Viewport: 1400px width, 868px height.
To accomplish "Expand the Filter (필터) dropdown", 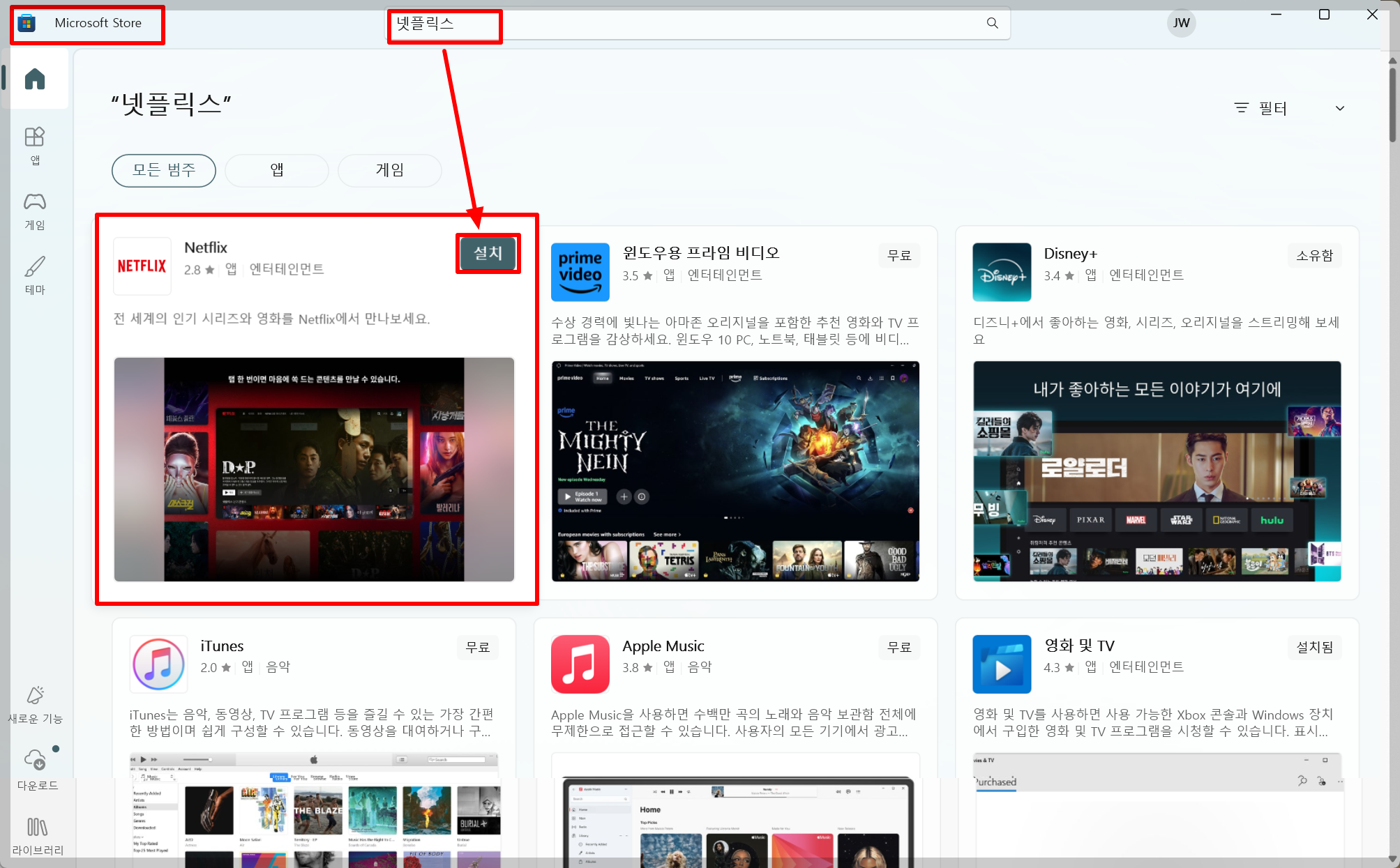I will [x=1272, y=108].
